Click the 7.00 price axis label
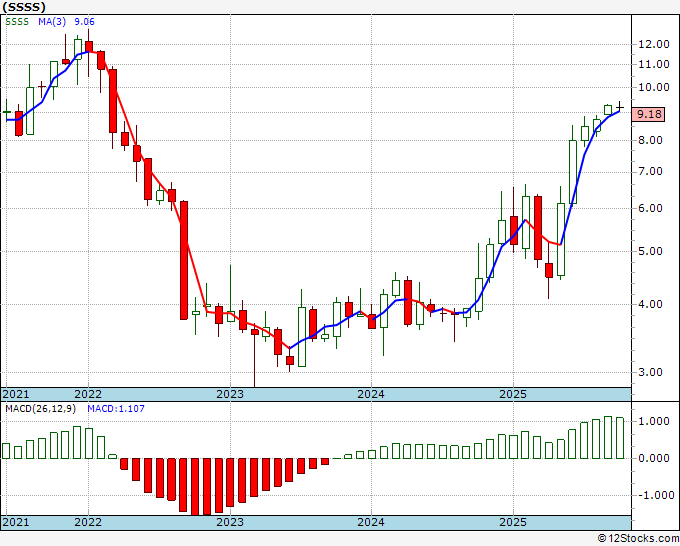Viewport: 680px width, 546px height. (x=650, y=172)
